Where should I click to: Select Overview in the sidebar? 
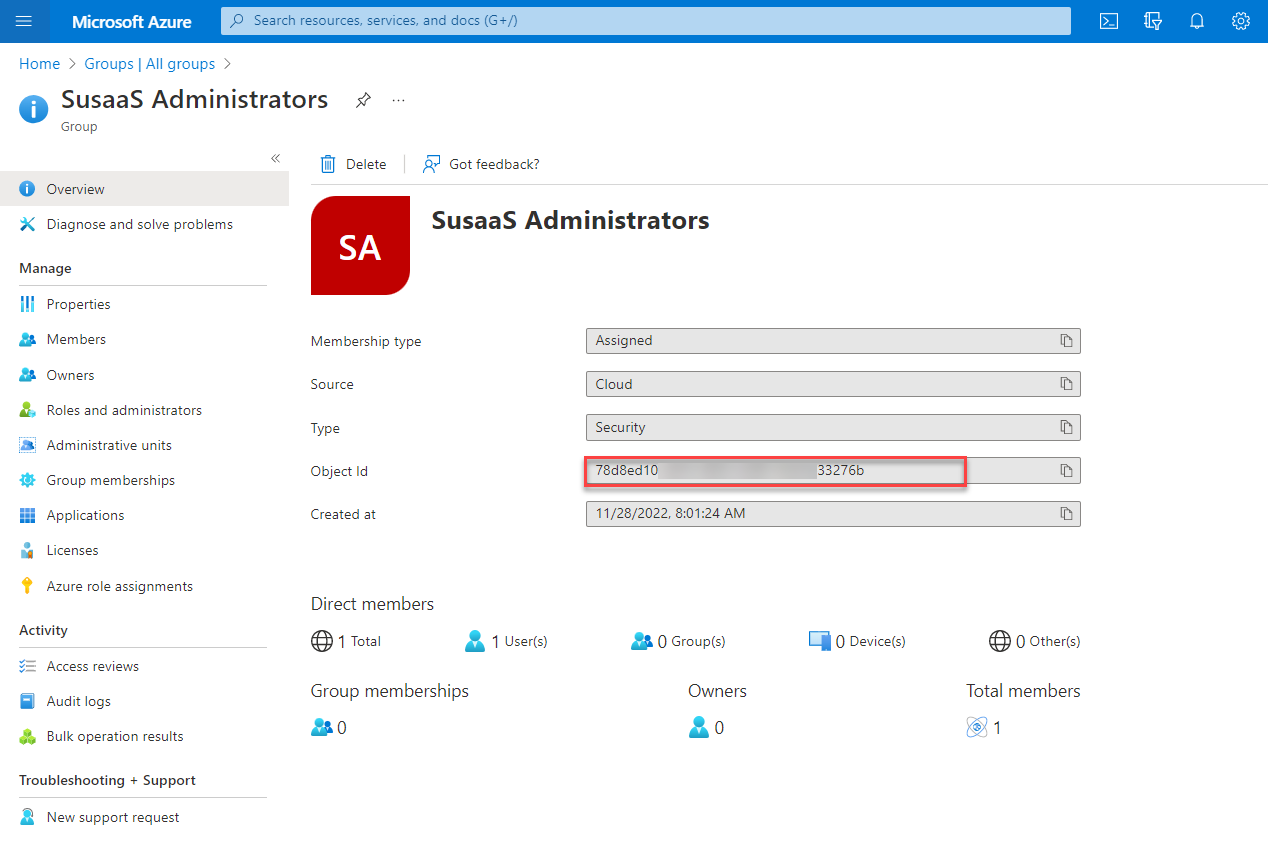point(144,189)
